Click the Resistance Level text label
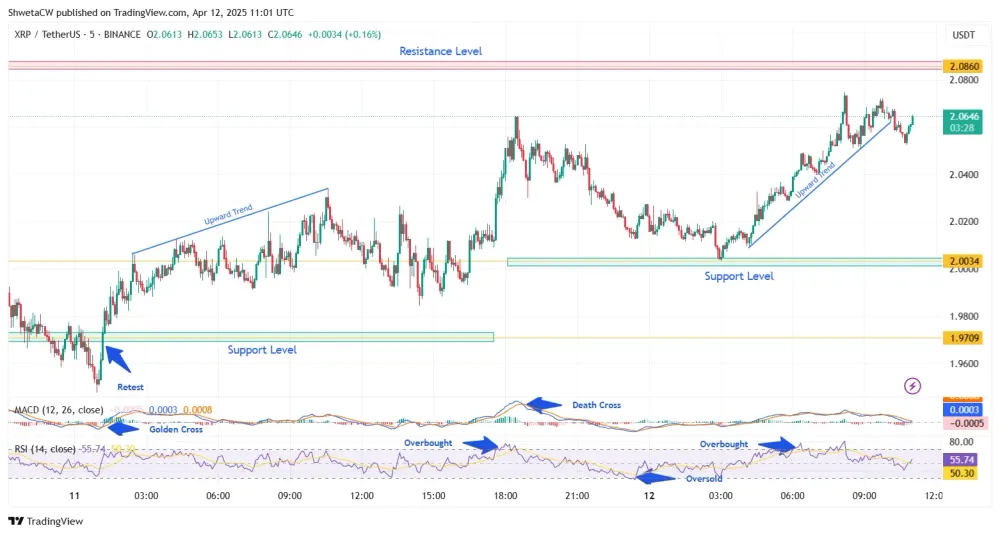This screenshot has height=535, width=1000. point(440,51)
